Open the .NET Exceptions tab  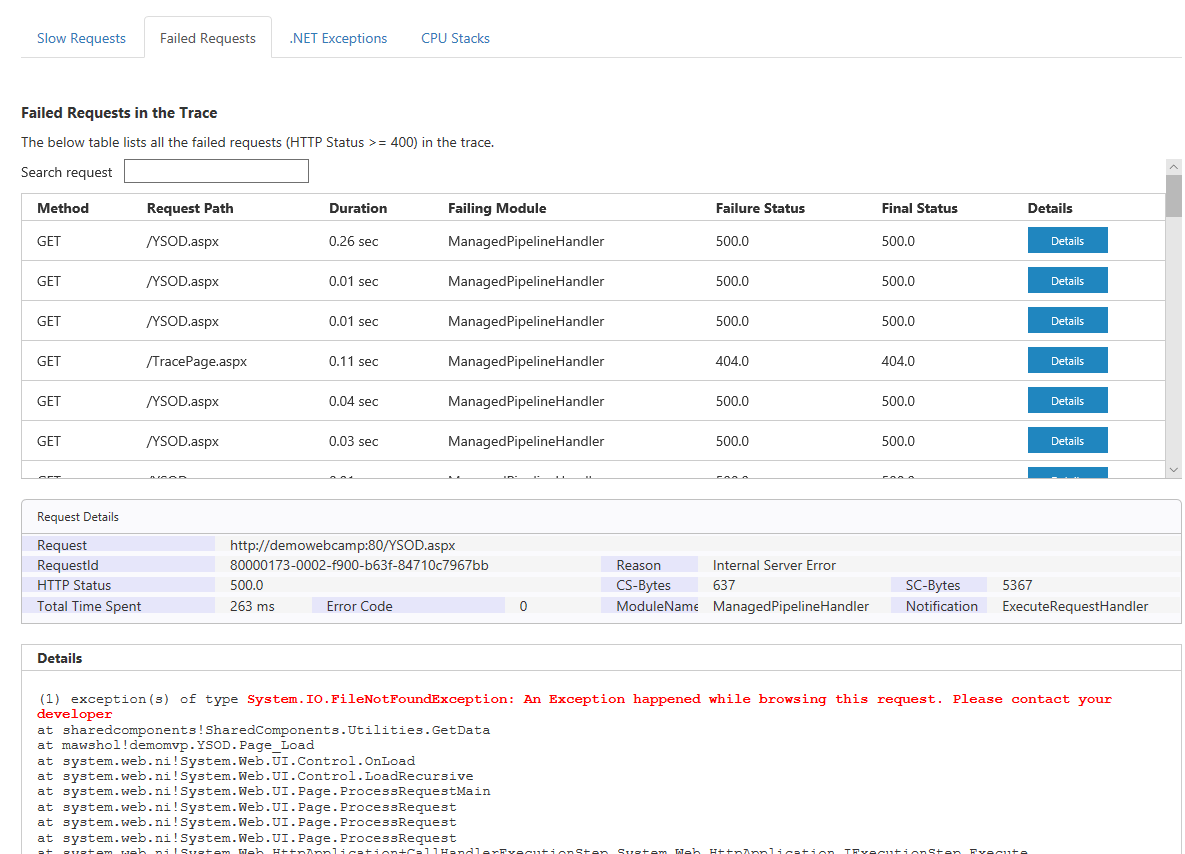[338, 39]
